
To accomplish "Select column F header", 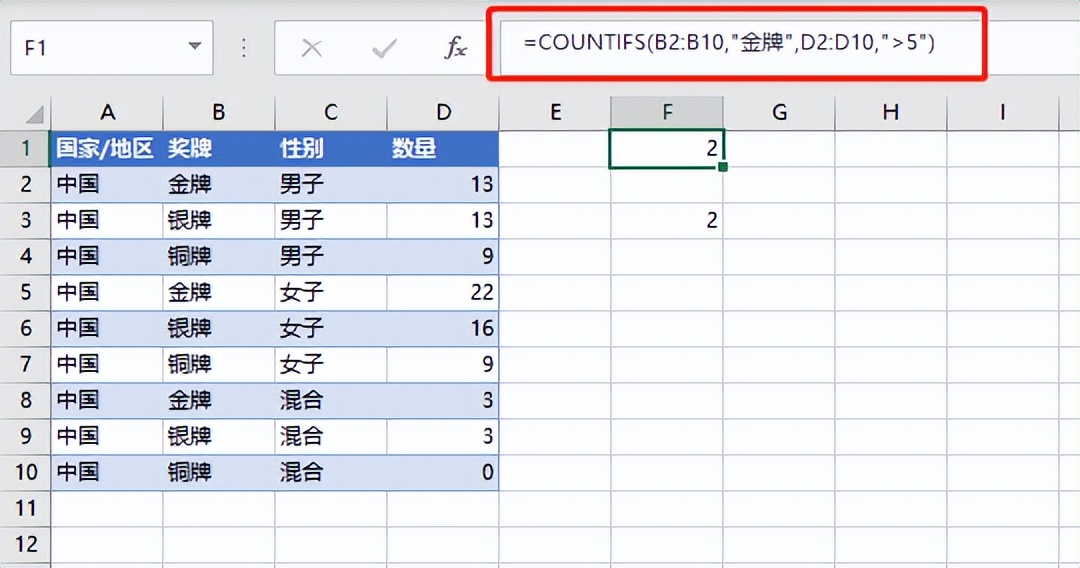I will pyautogui.click(x=667, y=112).
